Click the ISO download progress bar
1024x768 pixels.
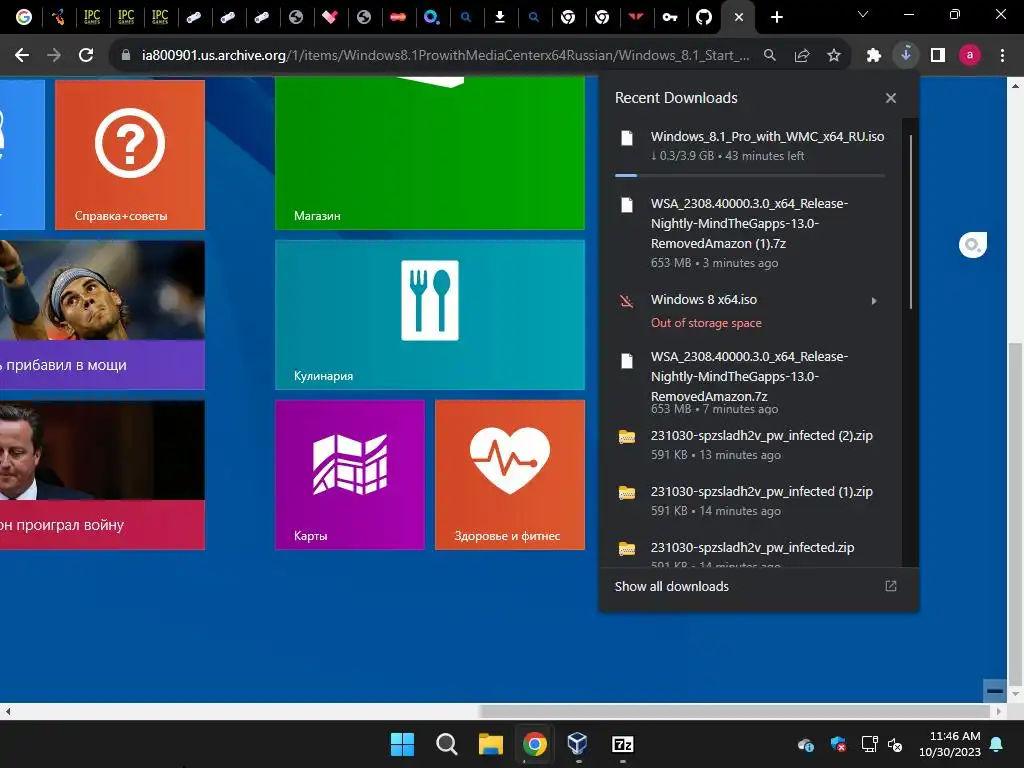point(750,175)
